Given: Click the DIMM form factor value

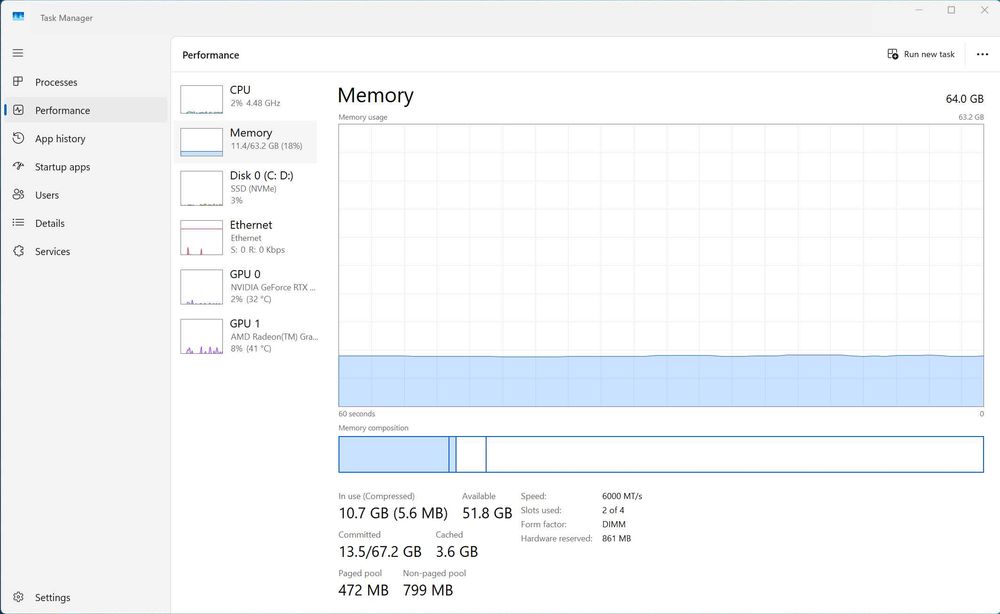Looking at the screenshot, I should point(614,524).
